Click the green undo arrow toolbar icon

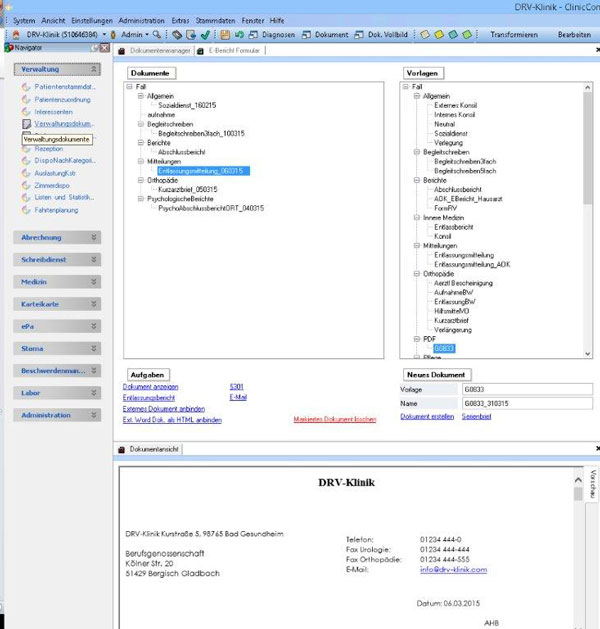click(x=239, y=35)
